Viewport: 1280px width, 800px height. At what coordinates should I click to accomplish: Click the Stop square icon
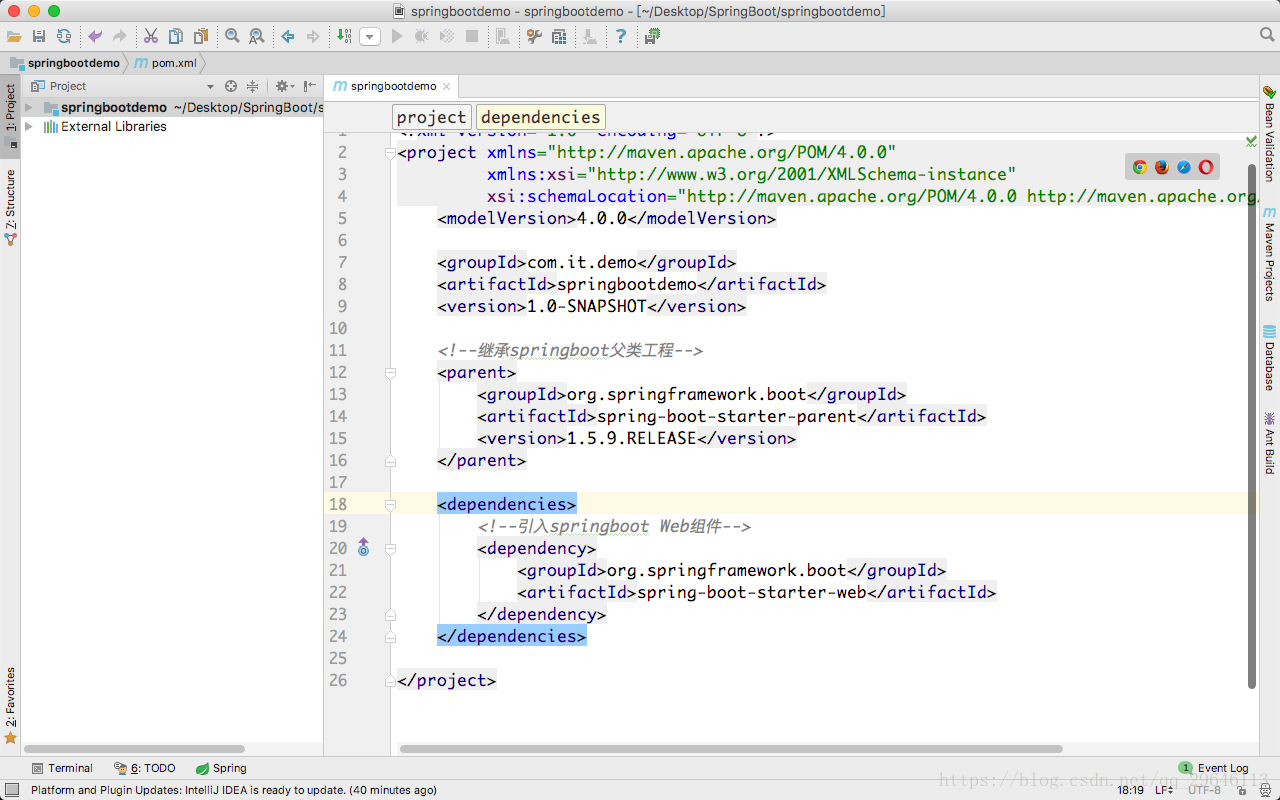[x=472, y=36]
